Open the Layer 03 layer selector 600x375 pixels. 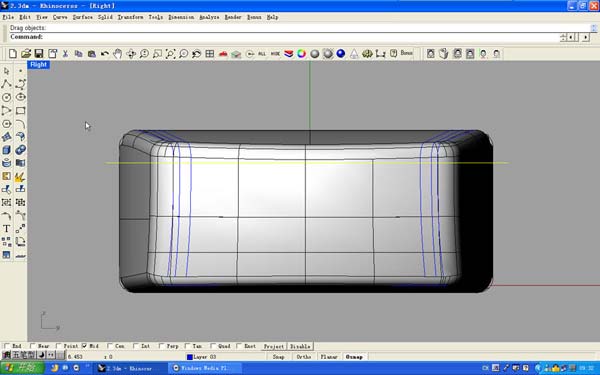(x=202, y=357)
